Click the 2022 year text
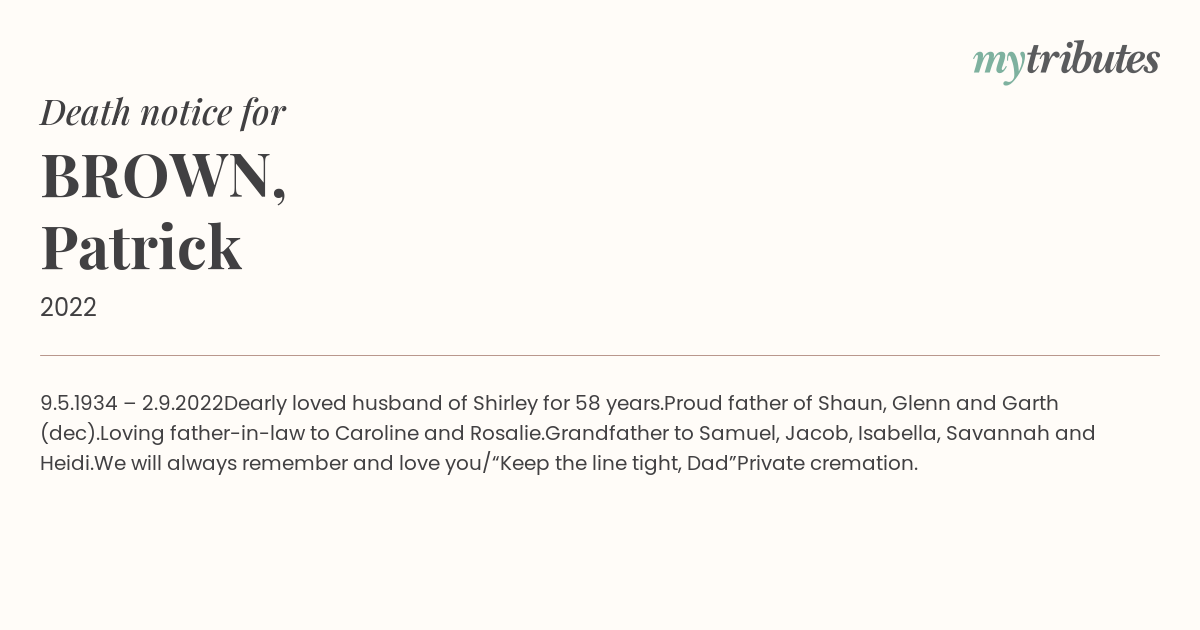 pyautogui.click(x=68, y=308)
